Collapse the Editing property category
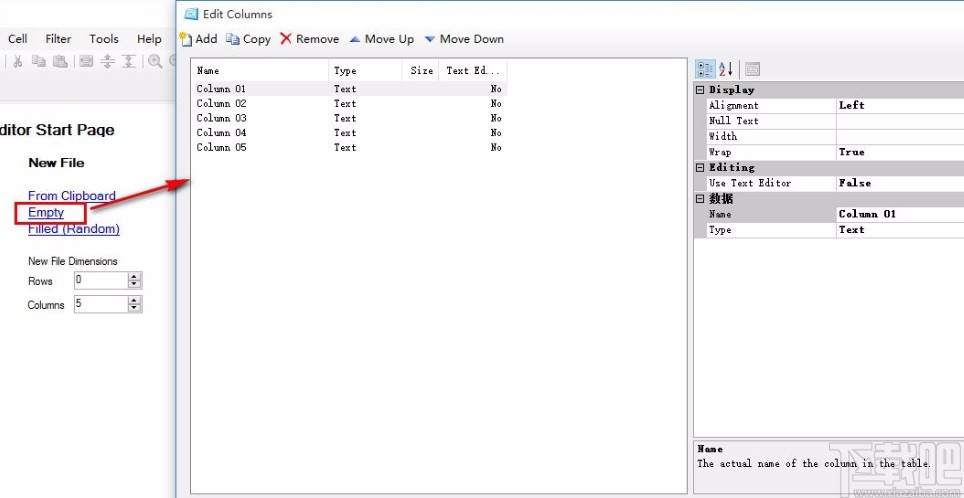Viewport: 964px width, 498px height. pos(700,167)
